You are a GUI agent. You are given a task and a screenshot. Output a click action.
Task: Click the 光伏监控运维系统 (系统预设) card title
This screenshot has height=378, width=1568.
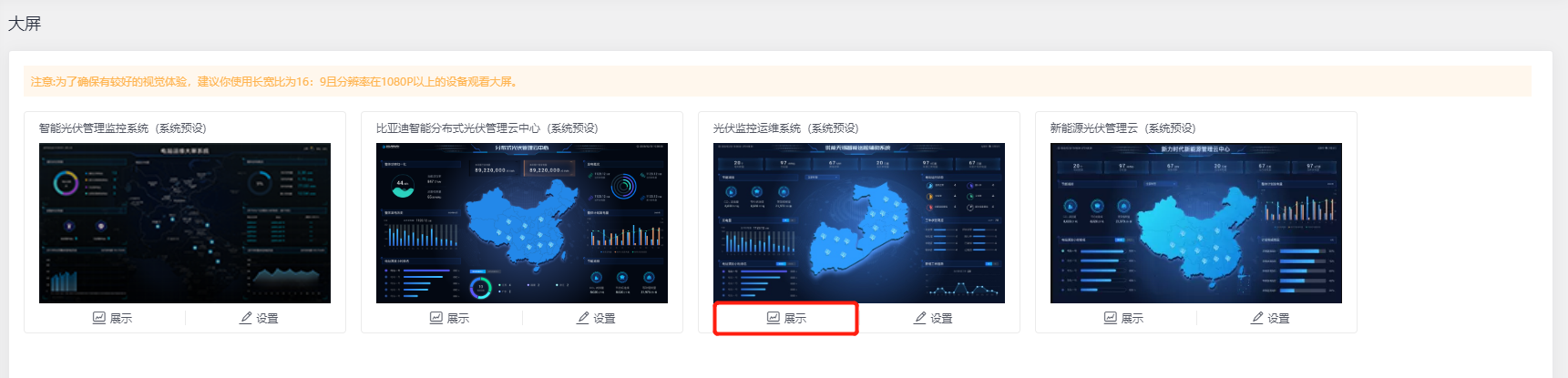(x=785, y=128)
